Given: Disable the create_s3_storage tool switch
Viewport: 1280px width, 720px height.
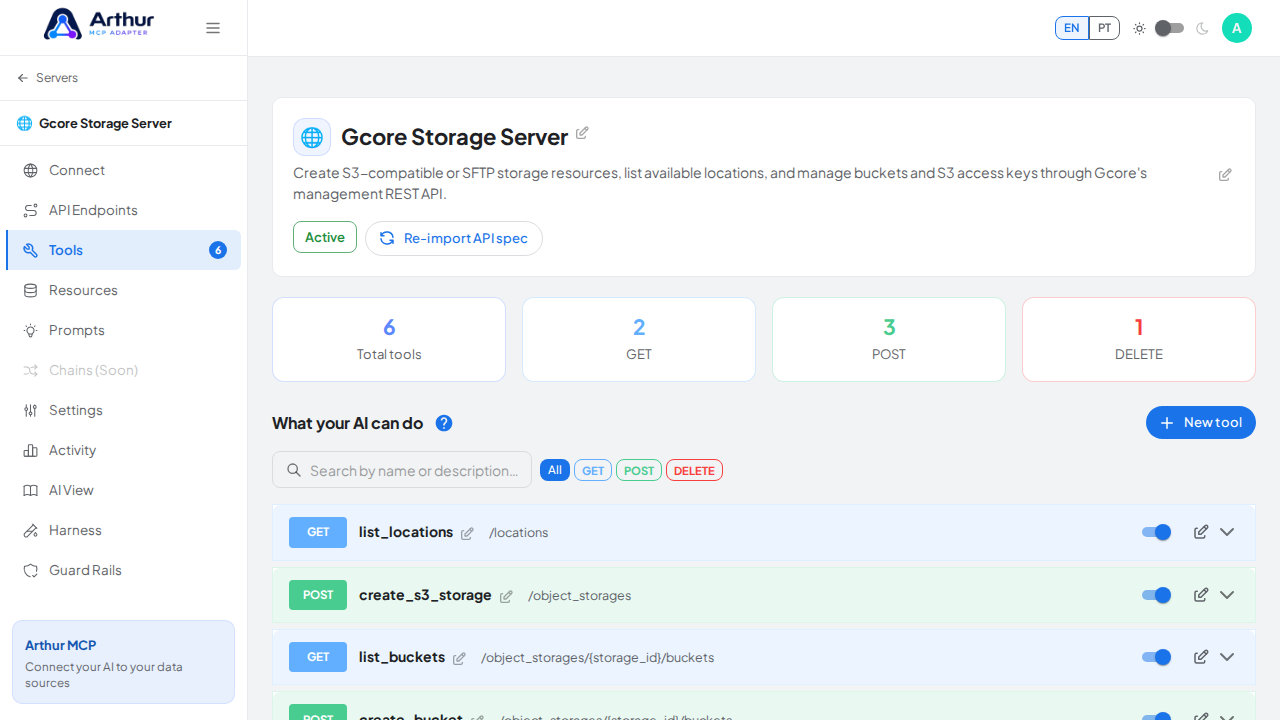Looking at the screenshot, I should tap(1157, 595).
